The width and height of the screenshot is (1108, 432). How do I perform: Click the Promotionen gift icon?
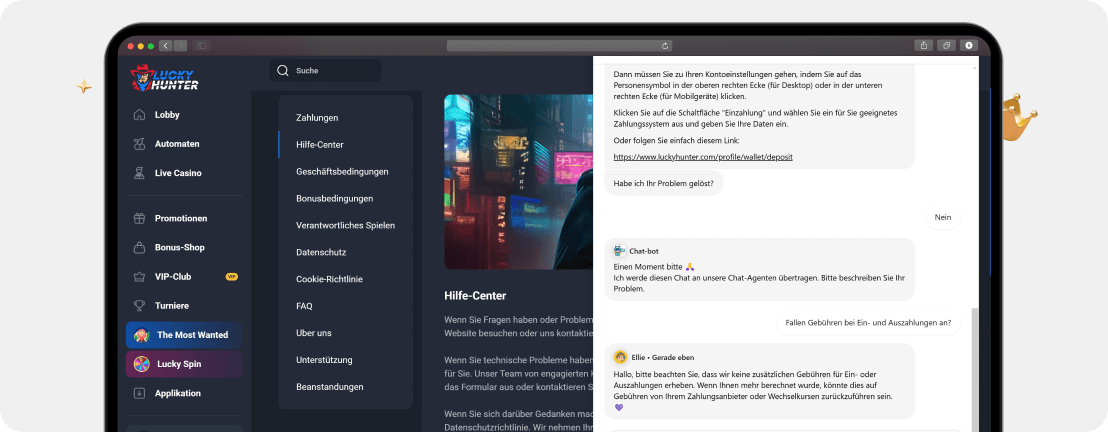click(139, 219)
